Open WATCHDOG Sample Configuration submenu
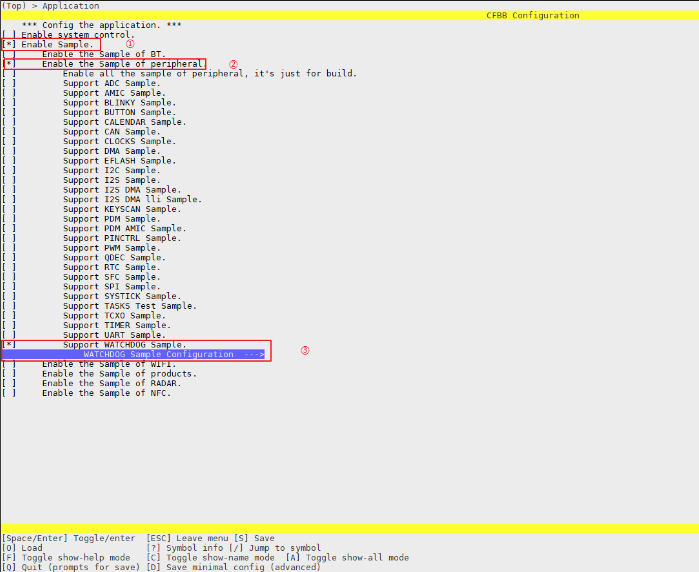This screenshot has width=699, height=572. click(x=160, y=355)
